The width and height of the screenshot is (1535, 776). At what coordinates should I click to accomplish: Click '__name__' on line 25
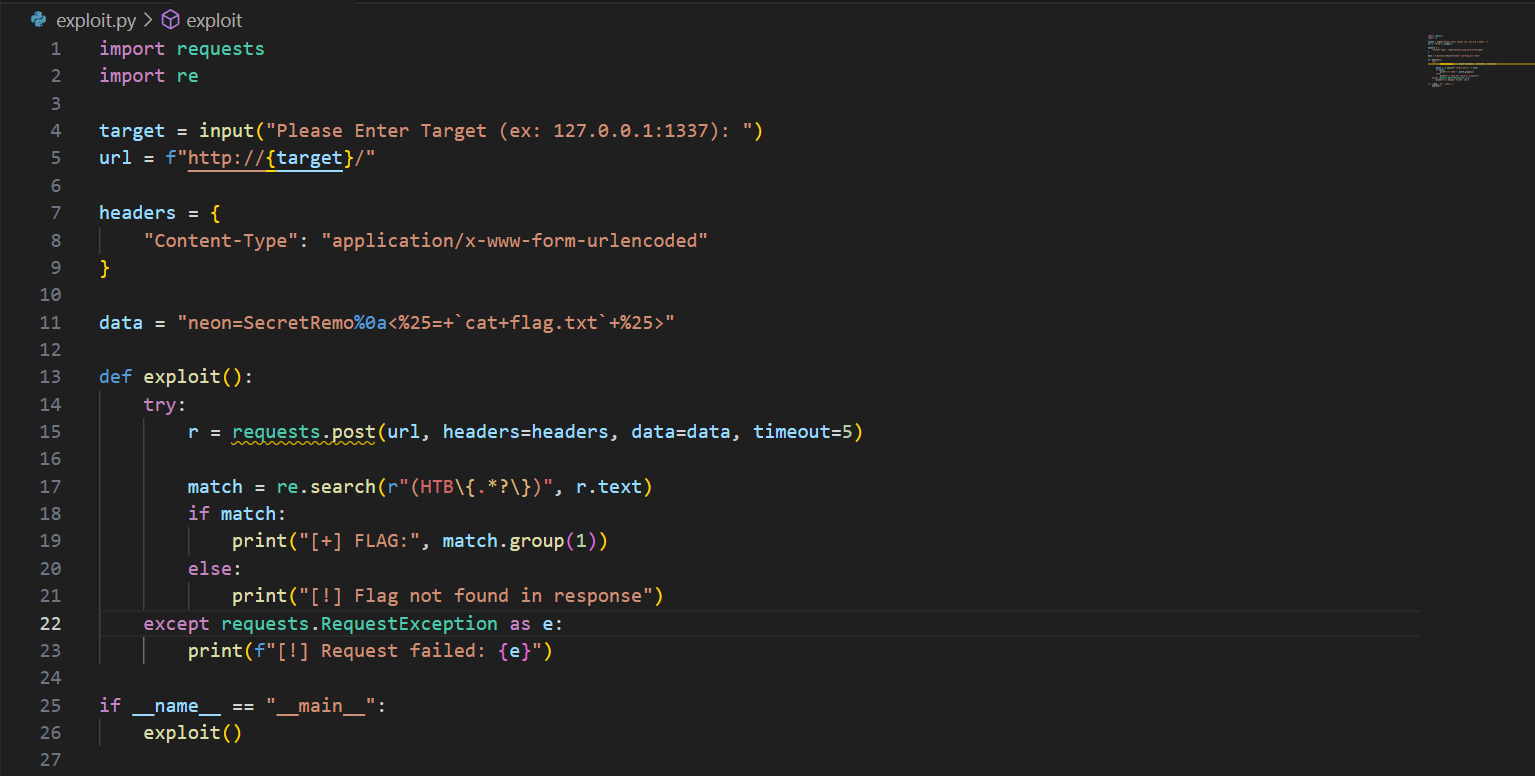pyautogui.click(x=177, y=705)
